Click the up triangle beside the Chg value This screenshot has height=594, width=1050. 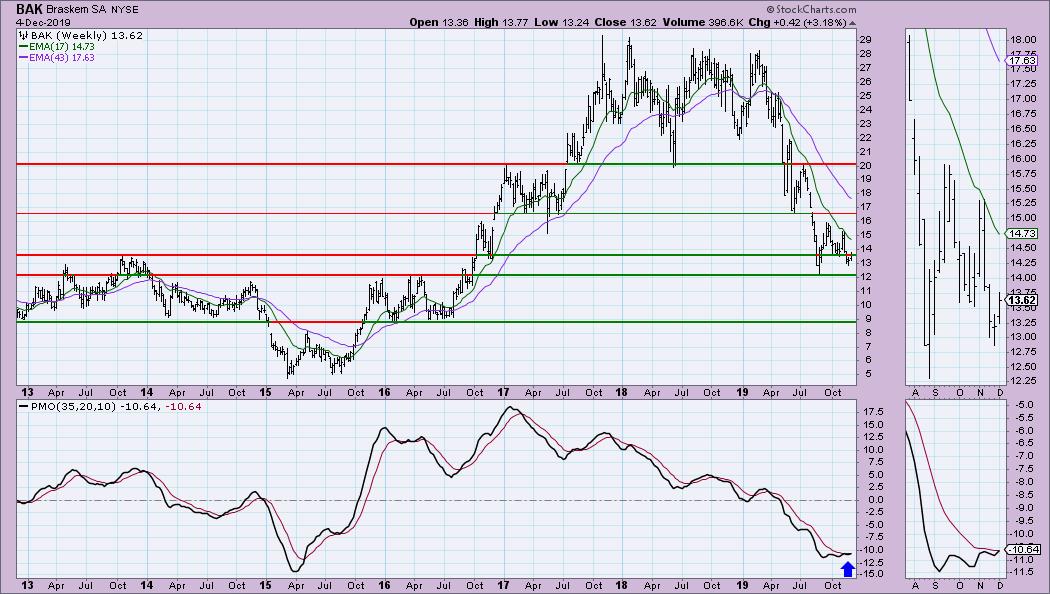pos(852,23)
